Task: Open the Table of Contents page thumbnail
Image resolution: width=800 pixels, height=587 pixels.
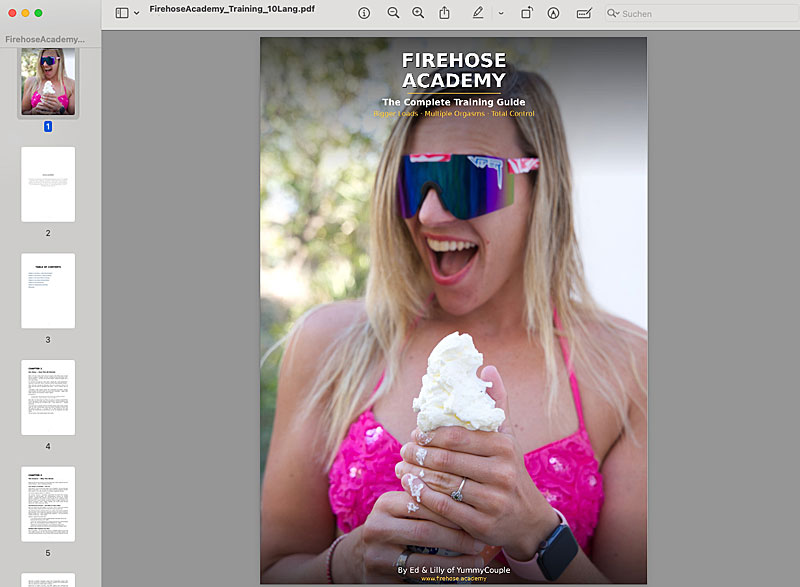Action: click(x=47, y=288)
